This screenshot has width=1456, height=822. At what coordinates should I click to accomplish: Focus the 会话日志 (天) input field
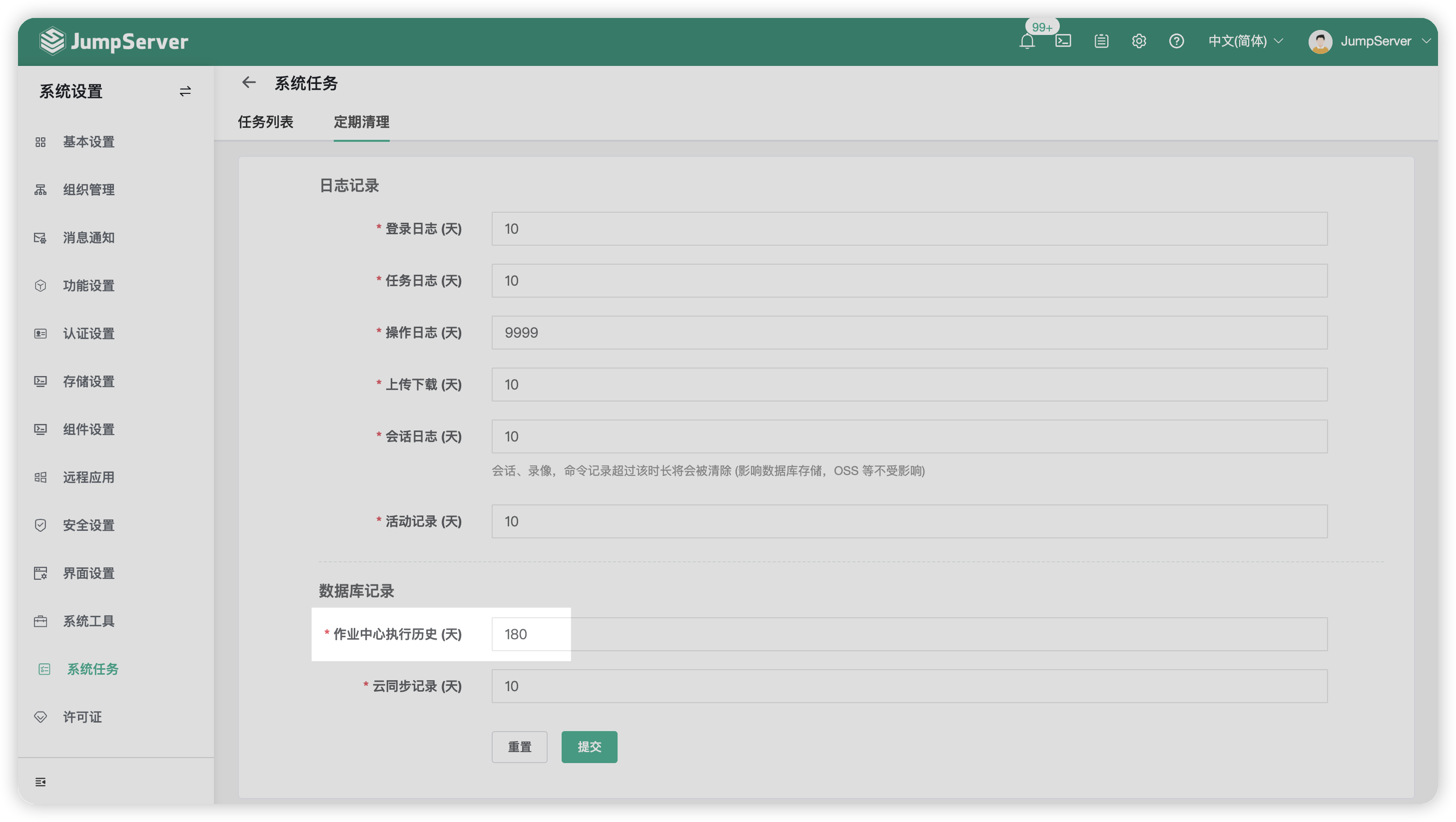909,436
